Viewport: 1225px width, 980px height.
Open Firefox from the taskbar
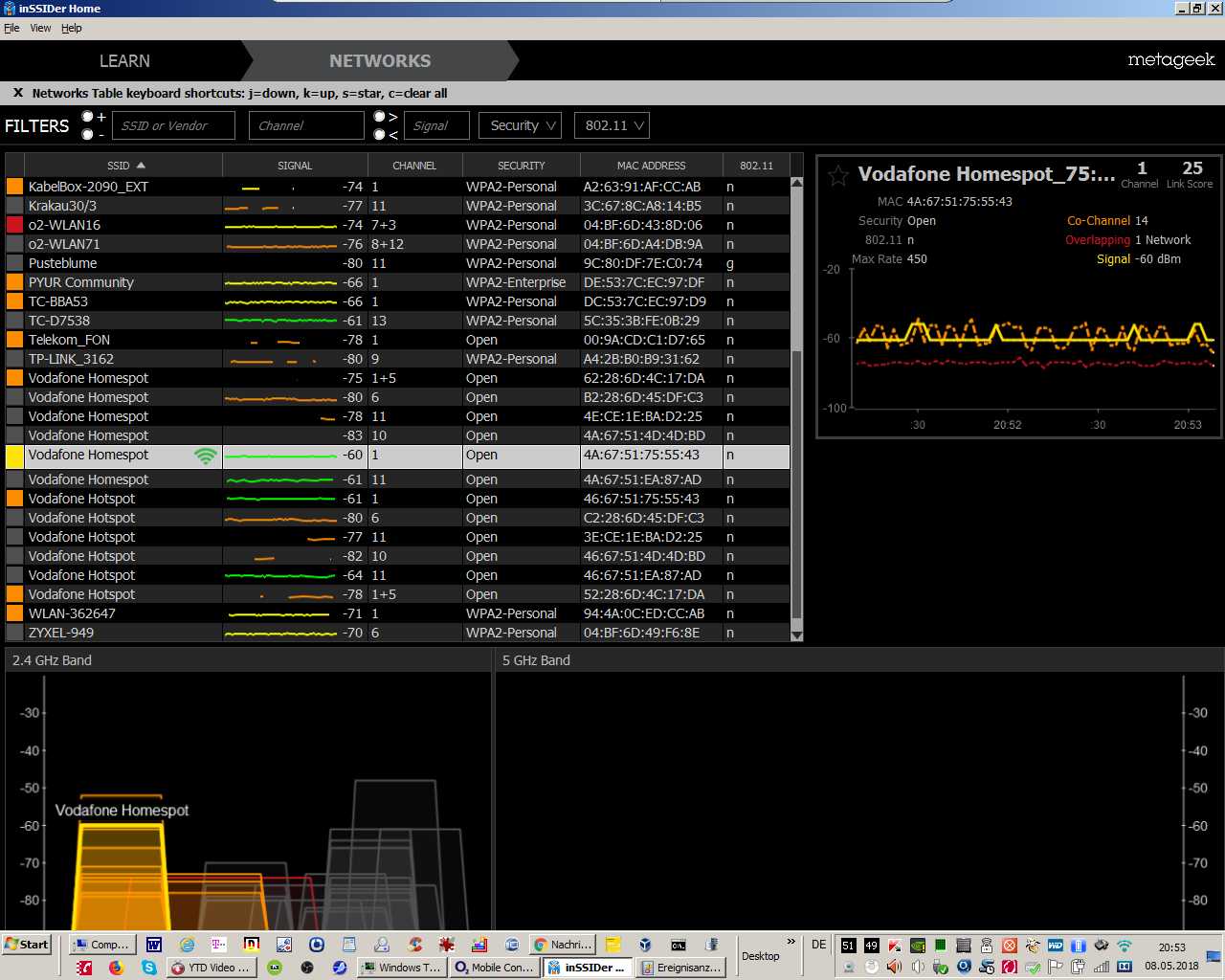pyautogui.click(x=117, y=968)
